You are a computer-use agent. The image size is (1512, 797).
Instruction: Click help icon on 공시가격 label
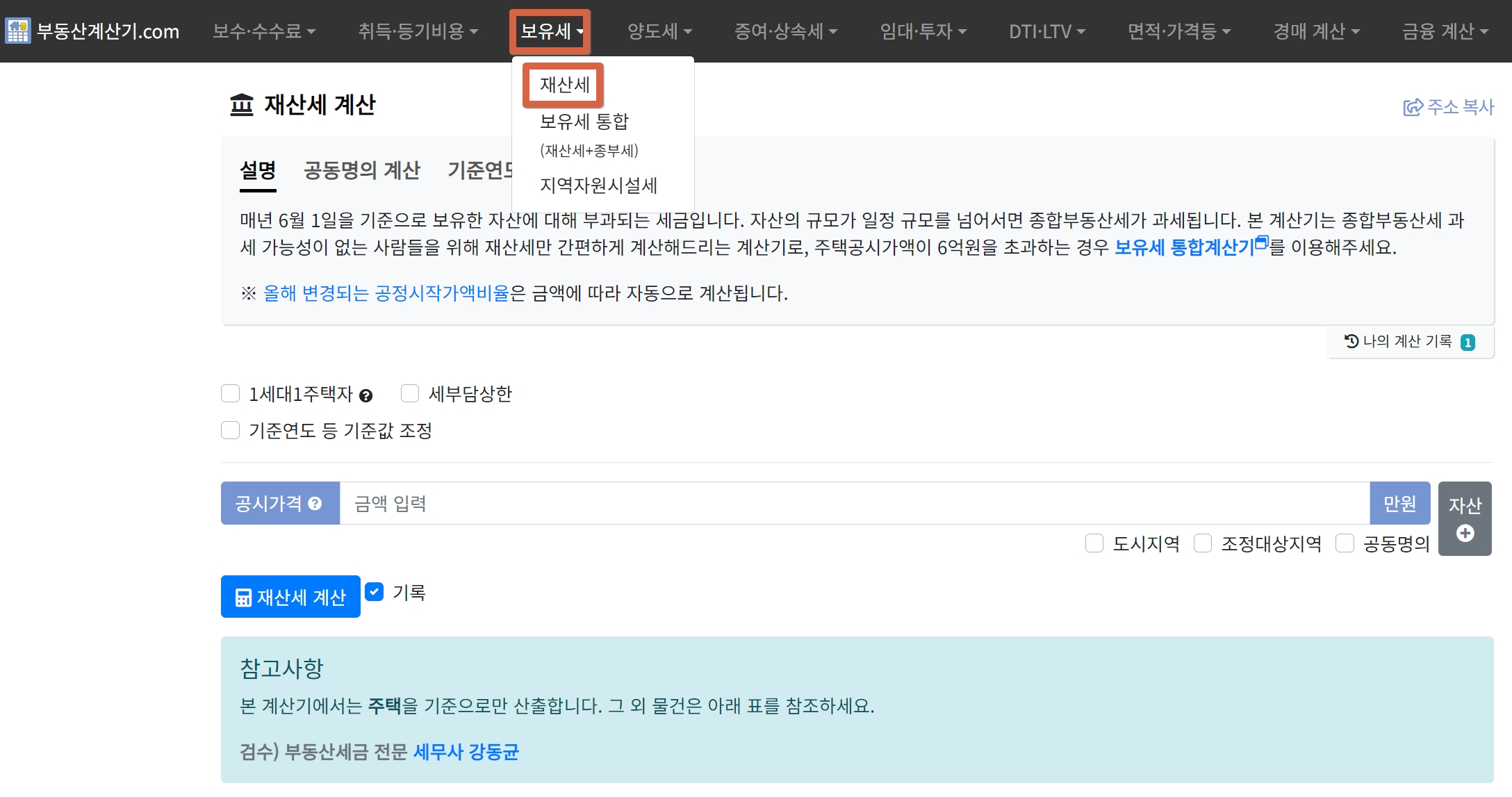point(315,504)
